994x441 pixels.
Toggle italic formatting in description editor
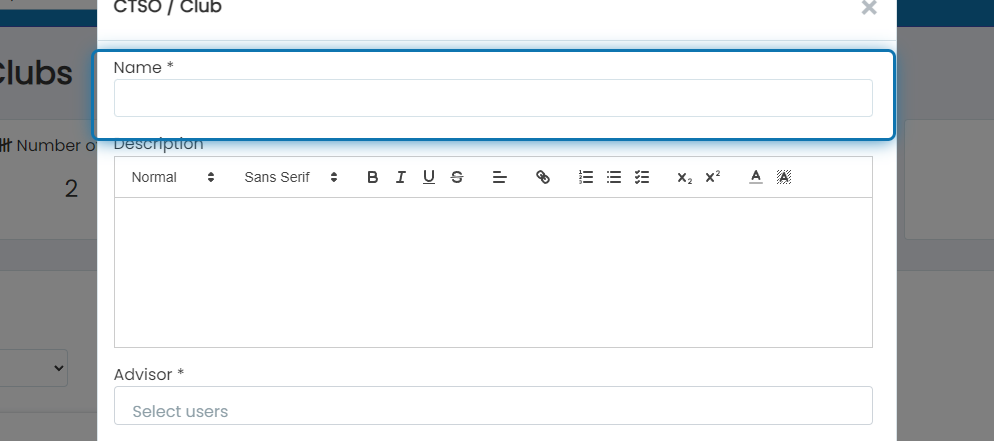[401, 177]
